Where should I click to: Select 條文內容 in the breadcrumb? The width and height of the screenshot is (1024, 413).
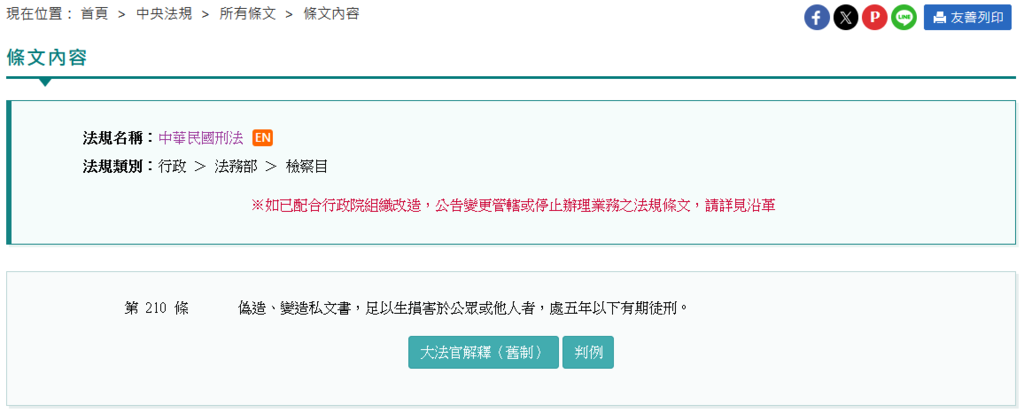tap(331, 14)
